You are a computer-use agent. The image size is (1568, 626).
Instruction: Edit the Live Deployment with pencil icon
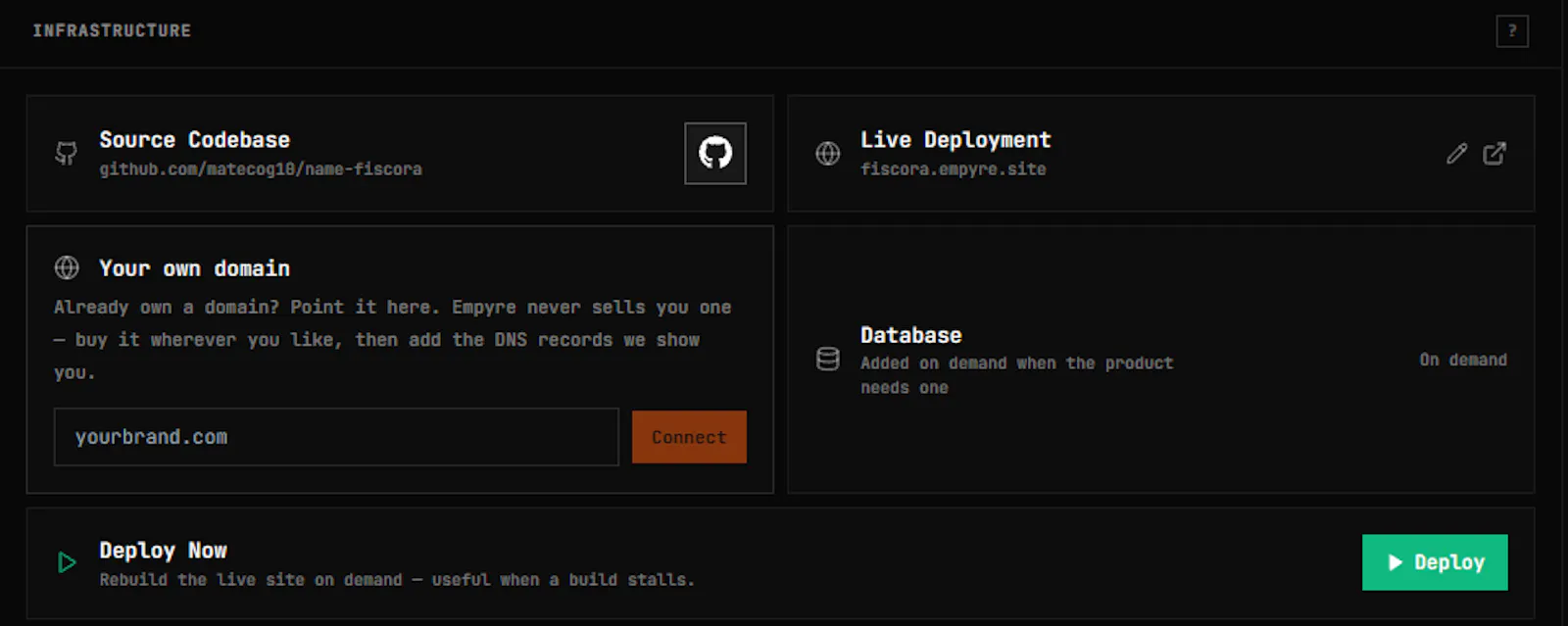tap(1457, 154)
